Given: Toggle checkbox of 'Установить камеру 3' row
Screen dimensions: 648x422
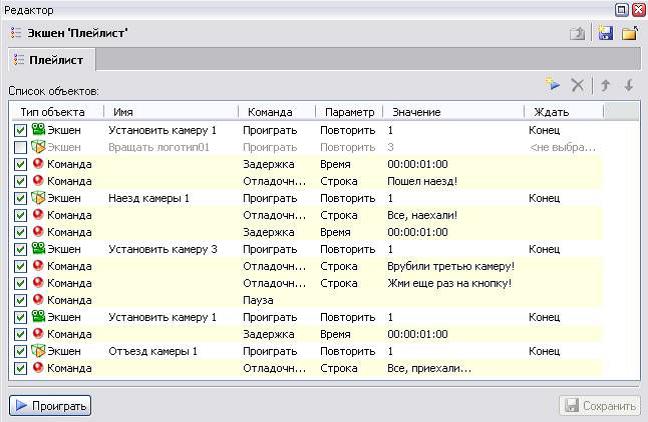Looking at the screenshot, I should pyautogui.click(x=20, y=249).
